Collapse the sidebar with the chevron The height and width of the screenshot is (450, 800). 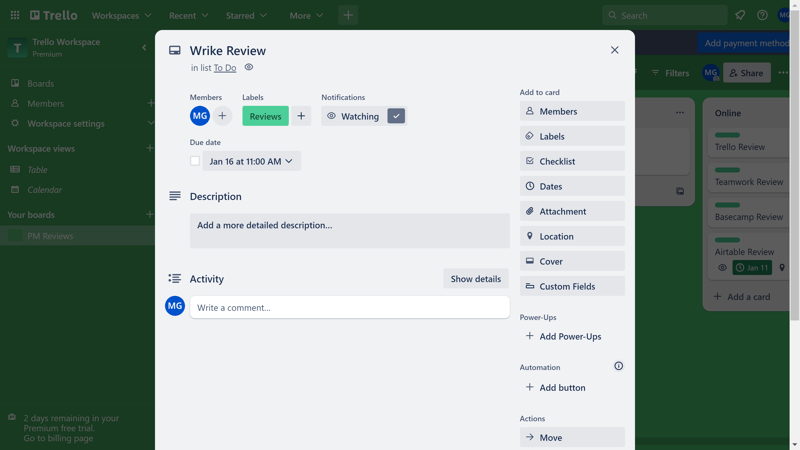click(x=144, y=47)
